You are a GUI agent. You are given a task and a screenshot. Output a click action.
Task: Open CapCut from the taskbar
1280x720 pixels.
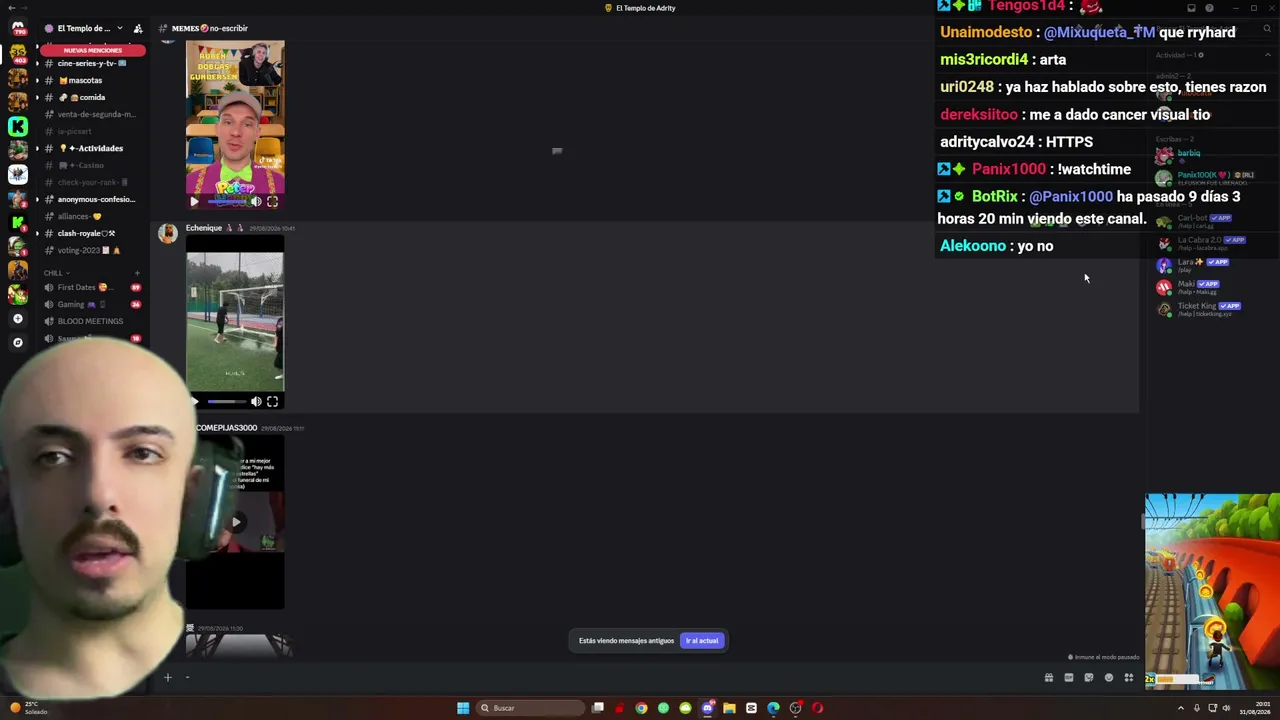pos(751,708)
